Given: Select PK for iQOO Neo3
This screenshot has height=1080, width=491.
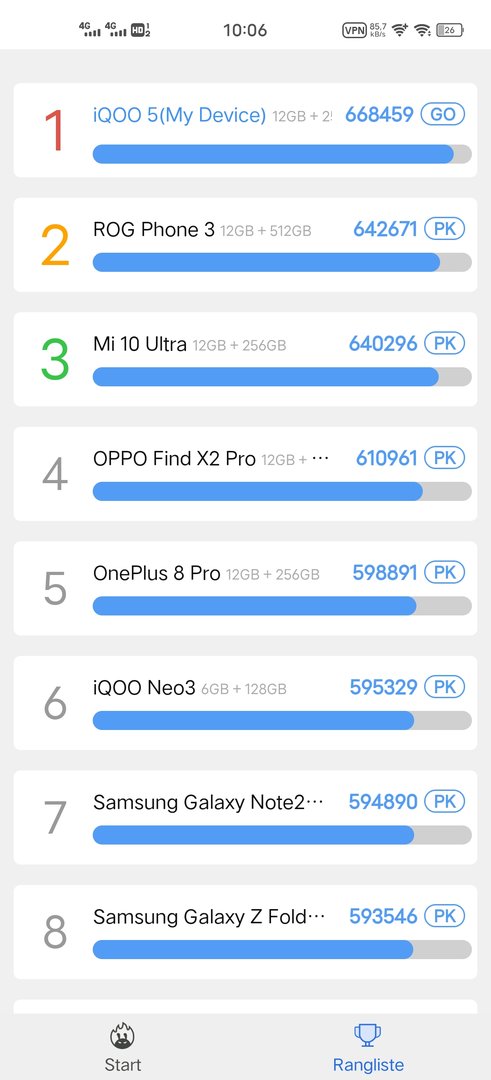Looking at the screenshot, I should [445, 687].
